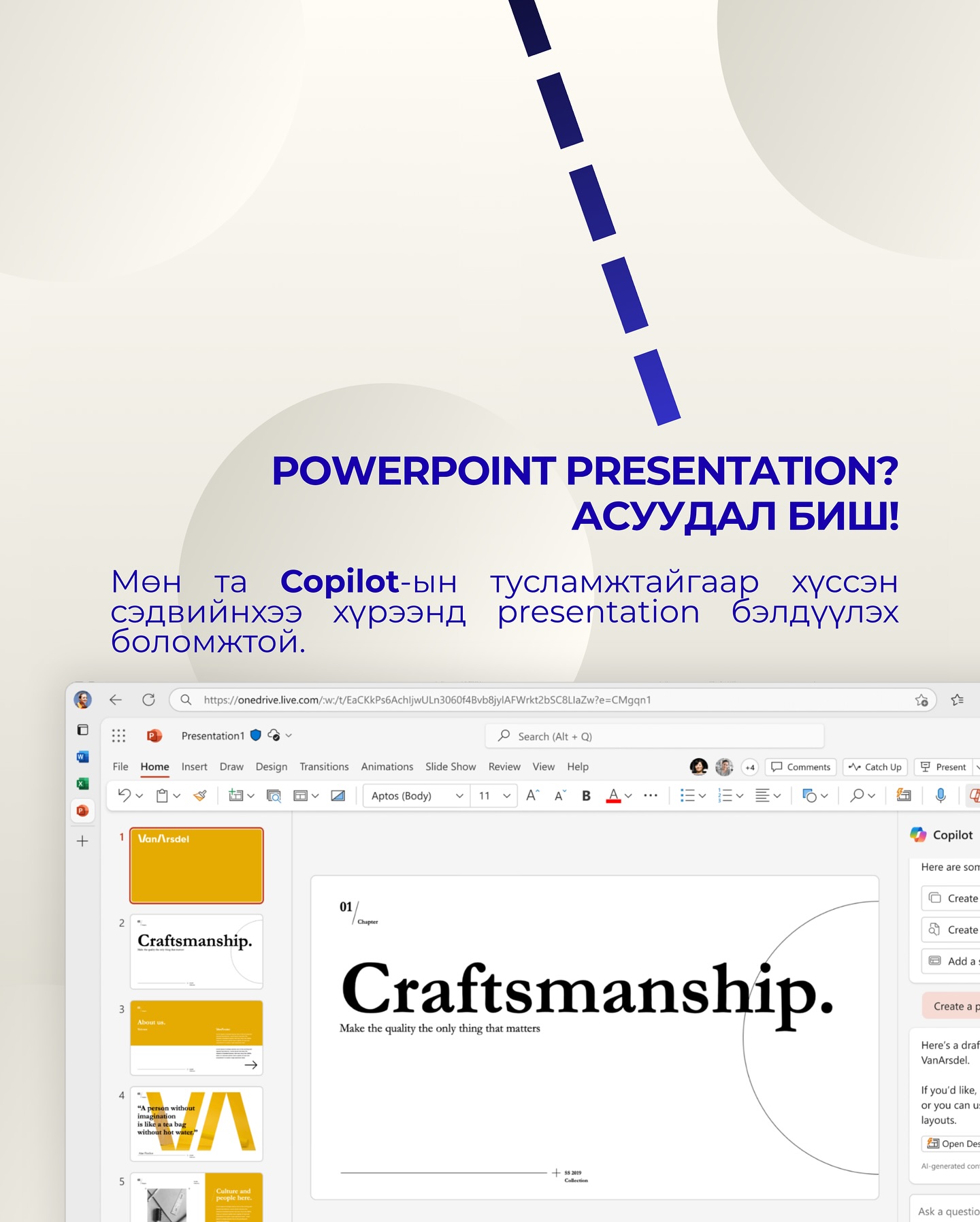The width and height of the screenshot is (980, 1222).
Task: Increase font size with the larger A icon
Action: [533, 795]
